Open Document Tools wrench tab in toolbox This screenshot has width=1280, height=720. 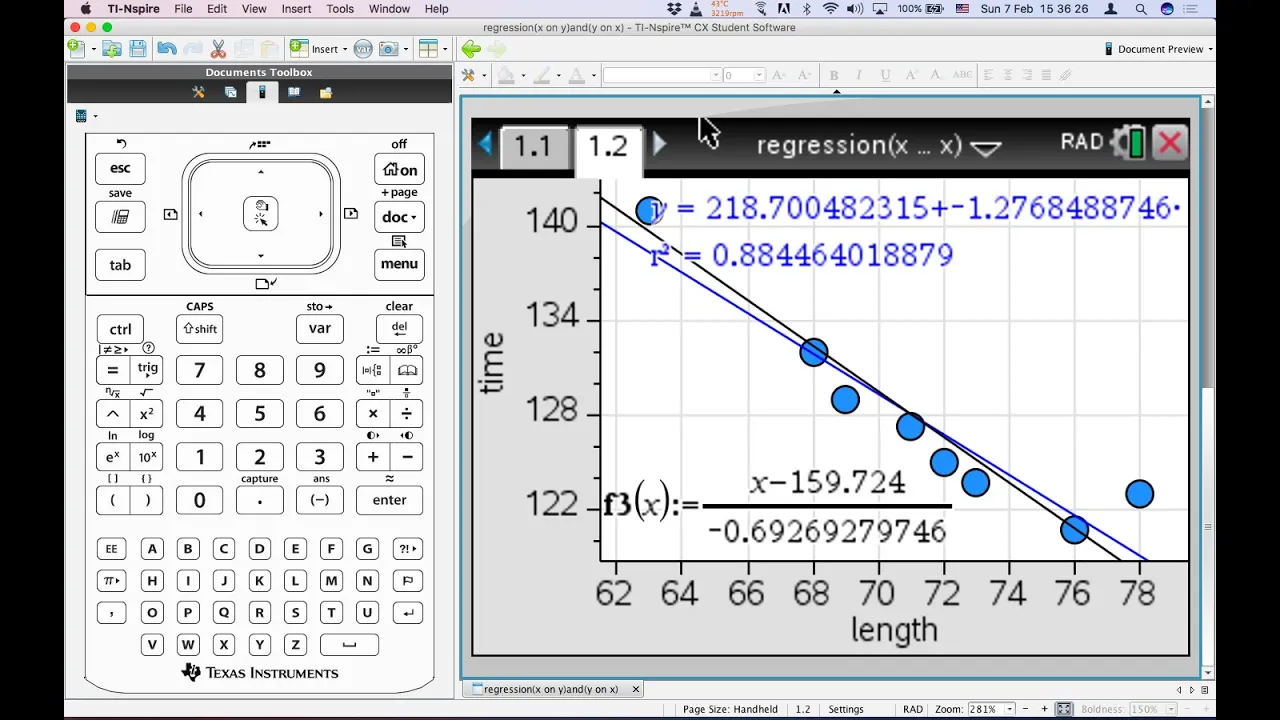click(199, 92)
